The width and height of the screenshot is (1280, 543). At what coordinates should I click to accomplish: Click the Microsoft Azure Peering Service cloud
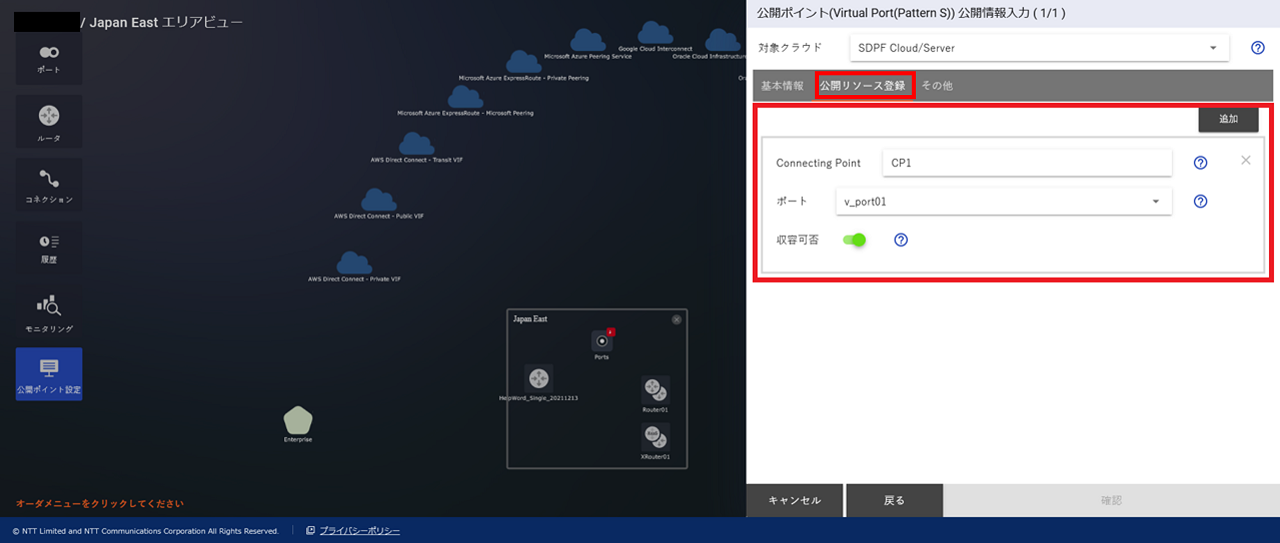click(x=588, y=40)
